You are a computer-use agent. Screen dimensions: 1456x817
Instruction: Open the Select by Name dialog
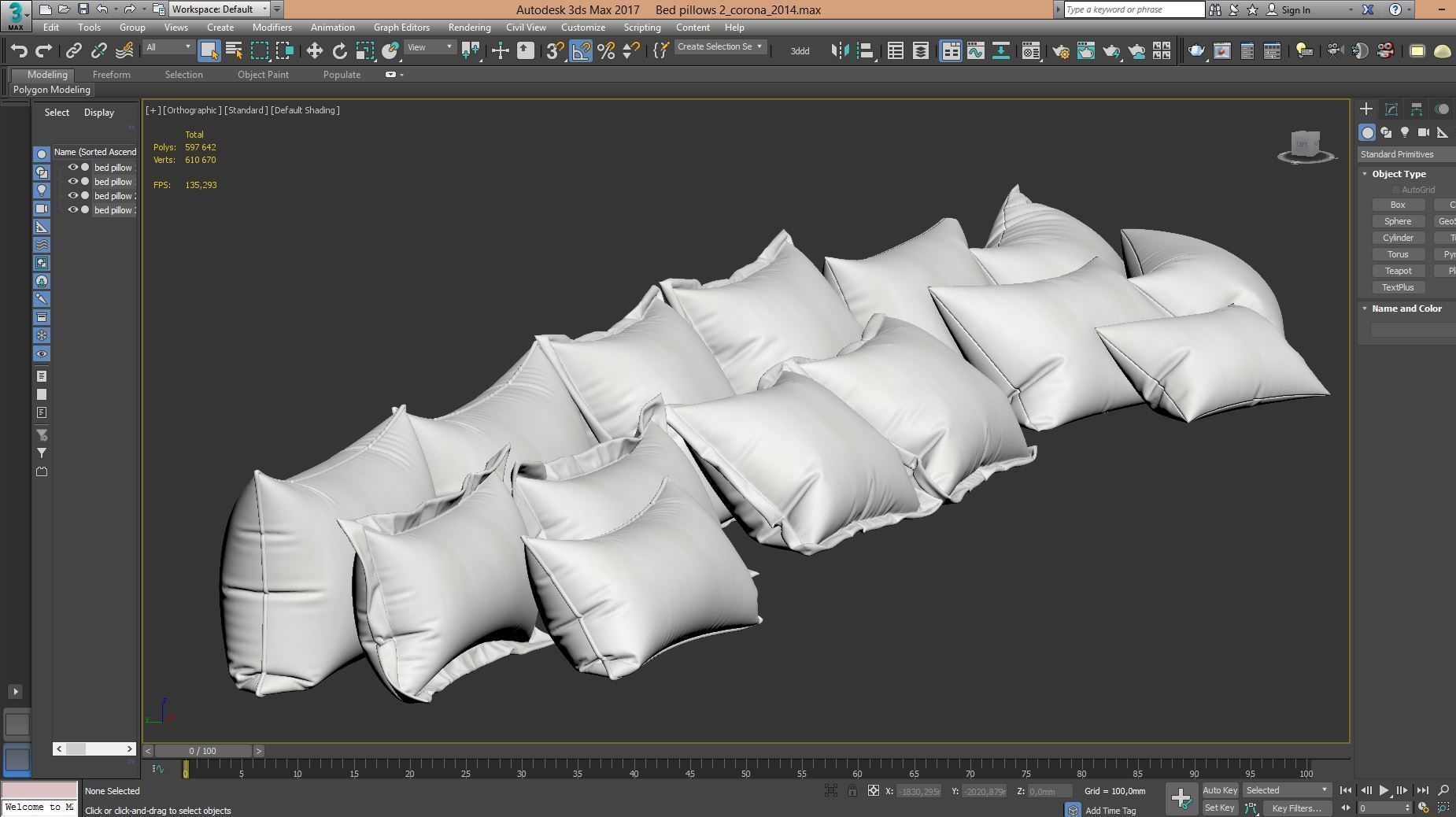pos(234,51)
